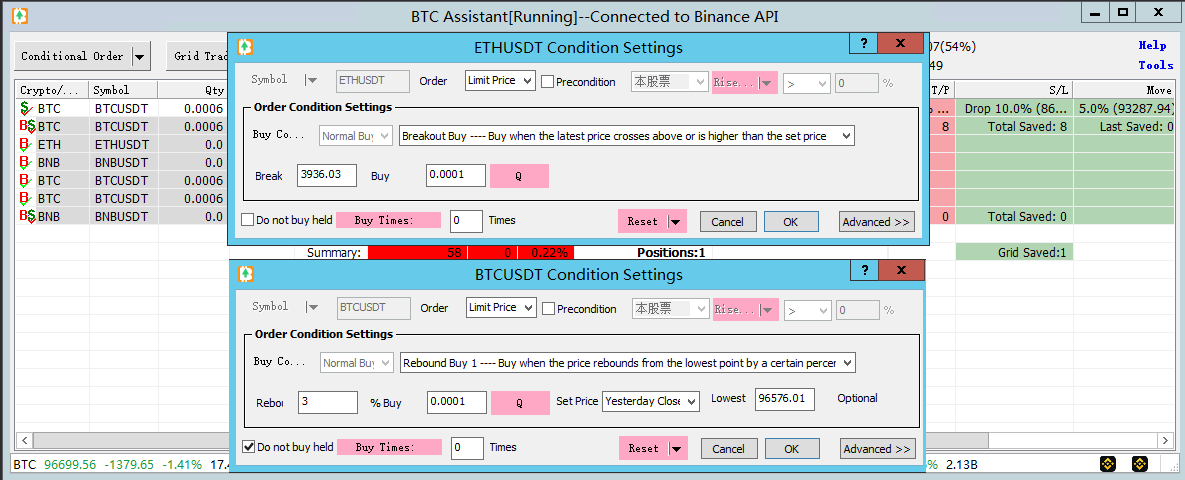Click Buy quantity field in ETHUSDT dialog
The width and height of the screenshot is (1185, 480).
[456, 175]
